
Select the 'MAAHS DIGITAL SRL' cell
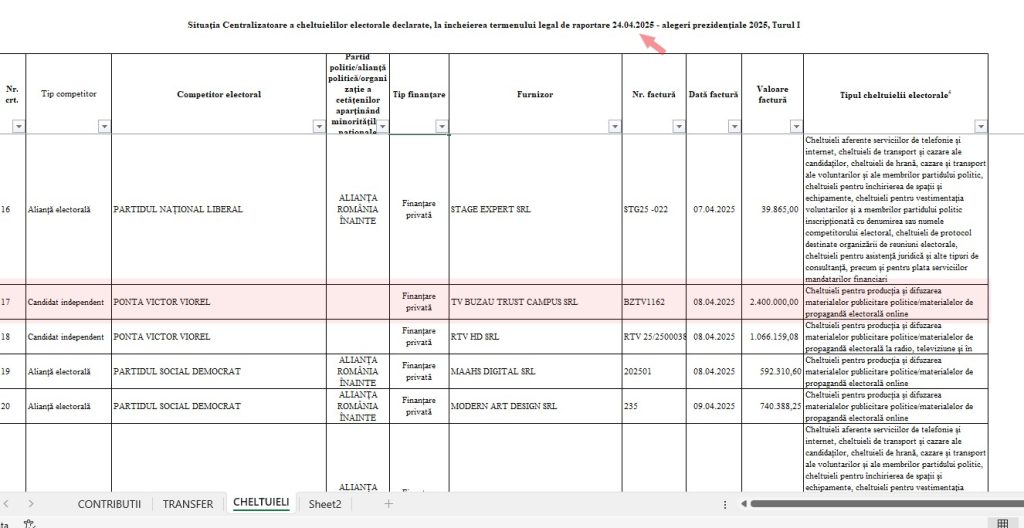536,371
